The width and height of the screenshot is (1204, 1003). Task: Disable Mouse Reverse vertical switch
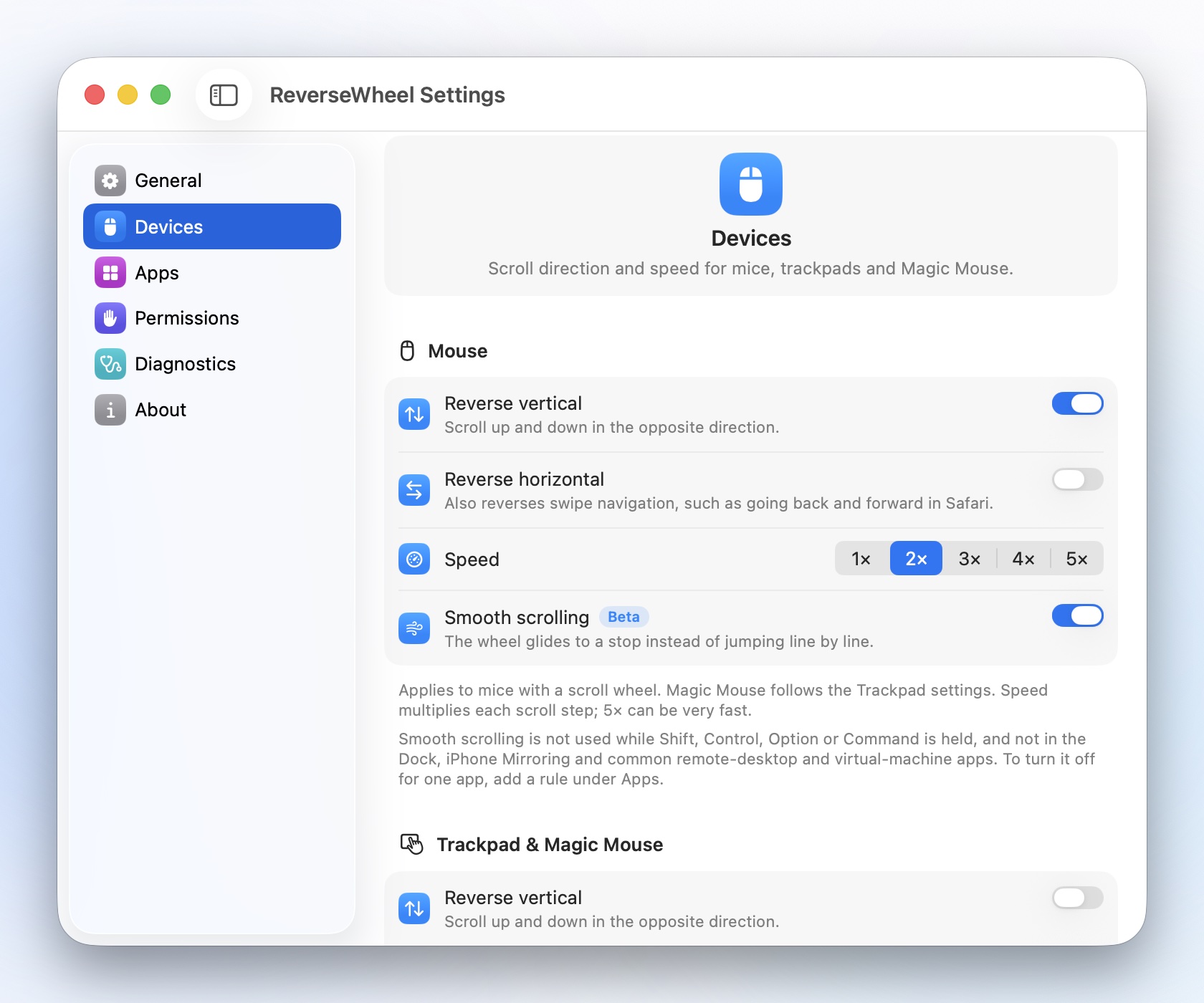click(x=1078, y=403)
